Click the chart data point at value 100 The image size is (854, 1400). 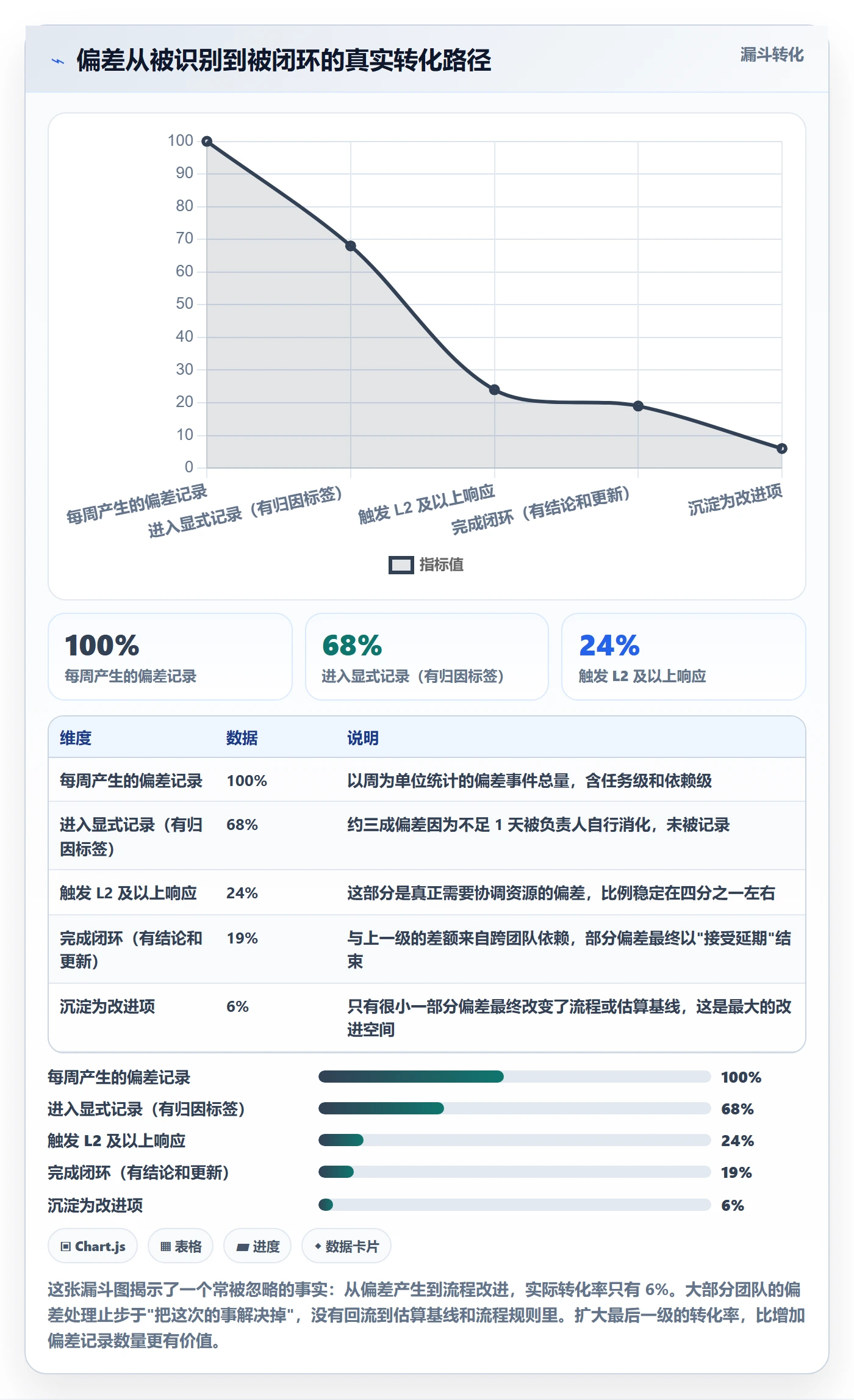pos(207,142)
